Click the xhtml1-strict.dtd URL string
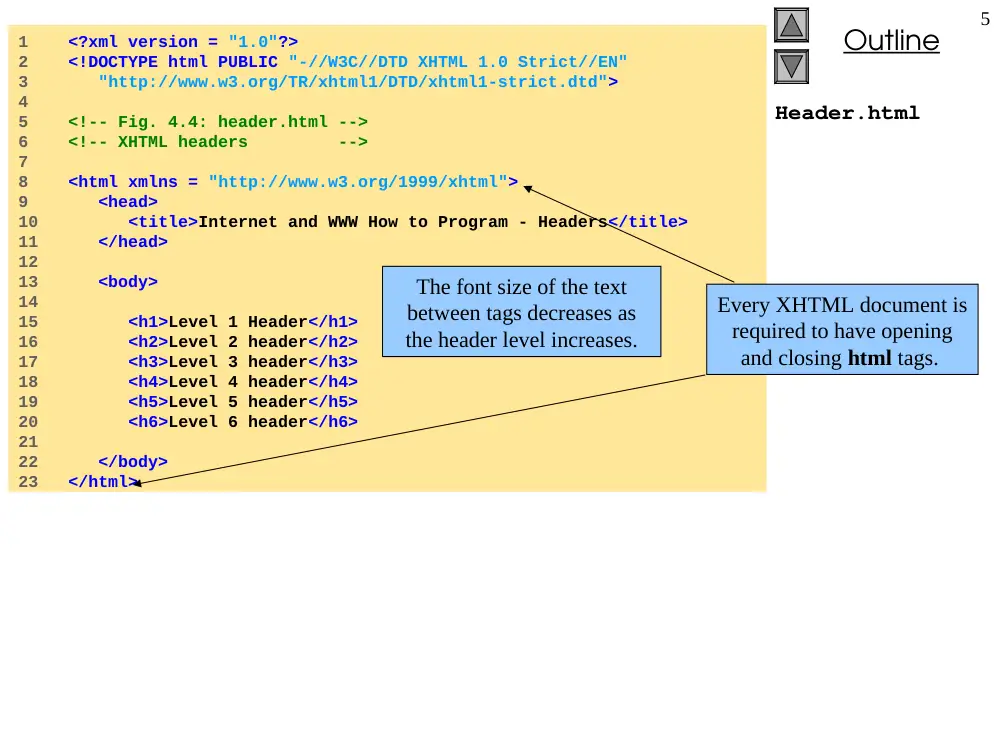This screenshot has height=750, width=1000. pyautogui.click(x=358, y=82)
